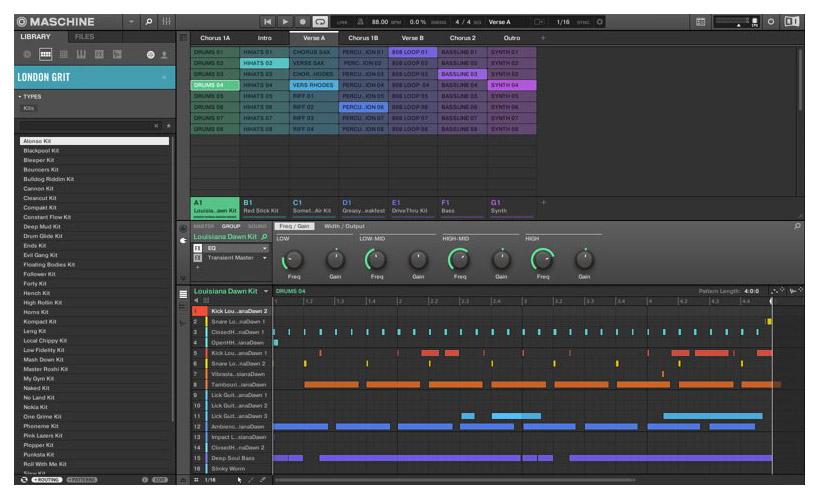Open the Louisiana Dawn Kit dropdown in pattern editor
The width and height of the screenshot is (820, 500).
266,290
